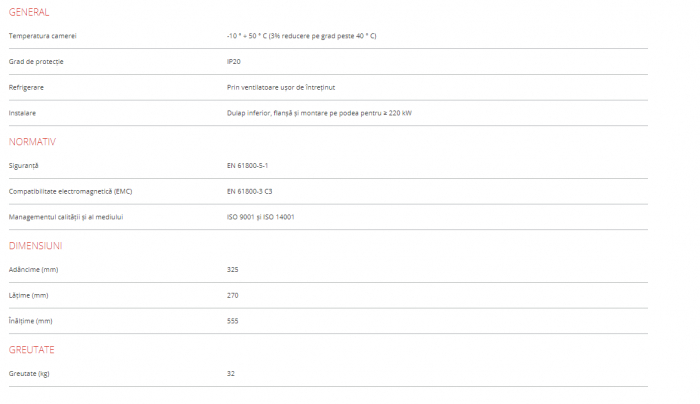Select the ISO 9001 și ISO 14001 value
Screen dimensions: 700x404
pyautogui.click(x=260, y=217)
